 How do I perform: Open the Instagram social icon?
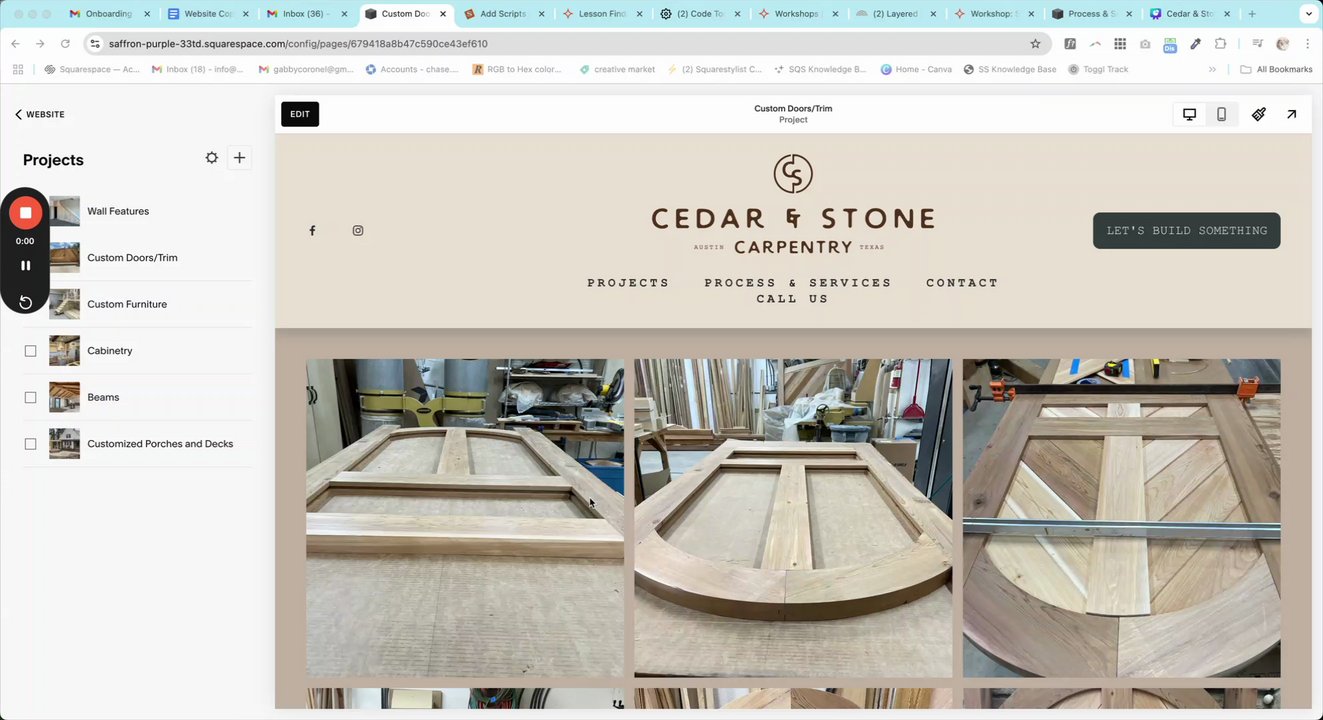(x=358, y=231)
